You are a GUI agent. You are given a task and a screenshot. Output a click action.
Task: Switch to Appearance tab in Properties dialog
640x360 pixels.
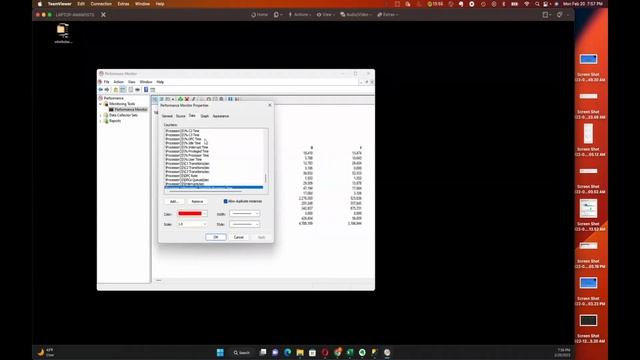click(221, 116)
